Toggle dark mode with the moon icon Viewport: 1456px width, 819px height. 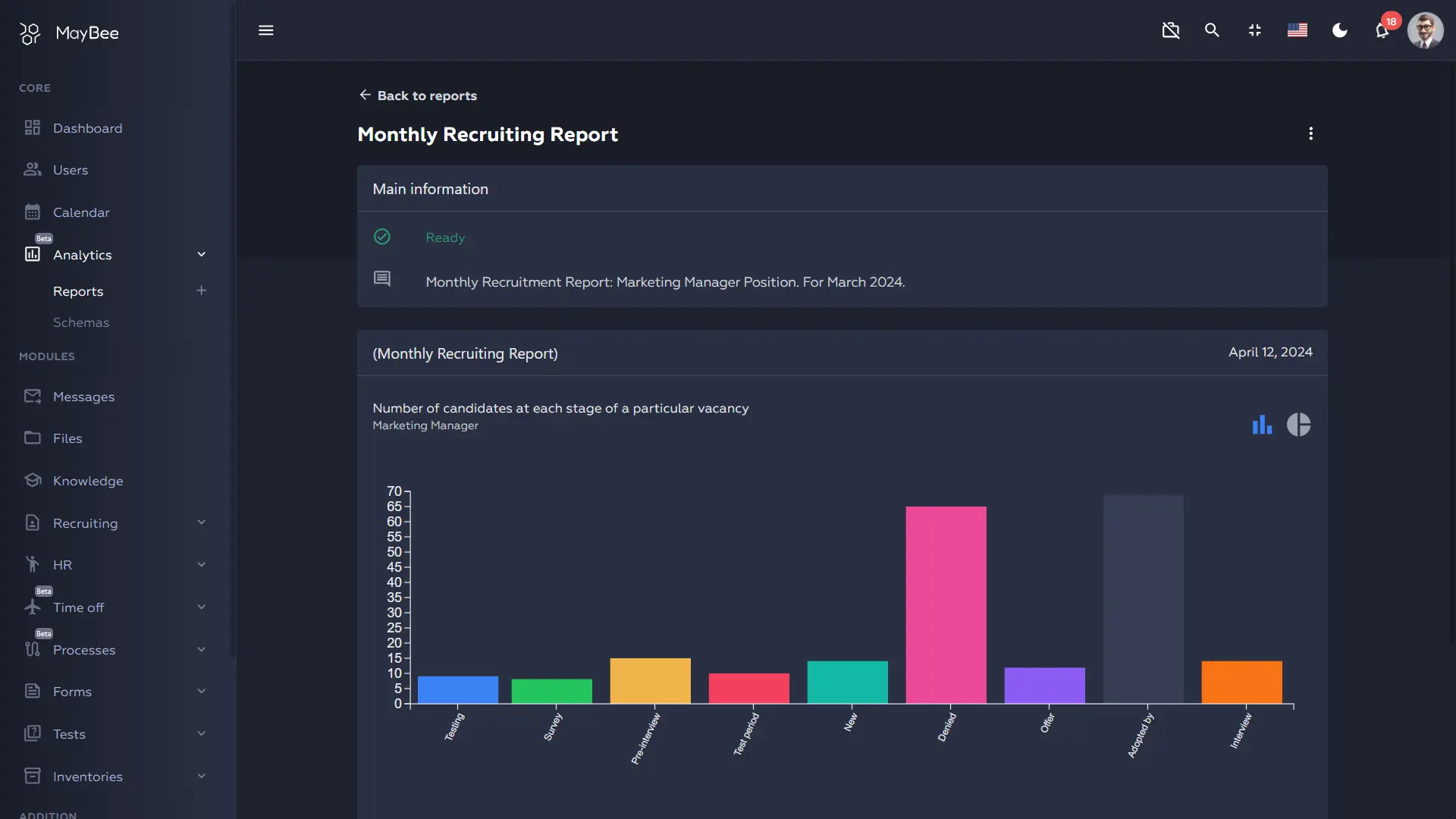pyautogui.click(x=1340, y=30)
